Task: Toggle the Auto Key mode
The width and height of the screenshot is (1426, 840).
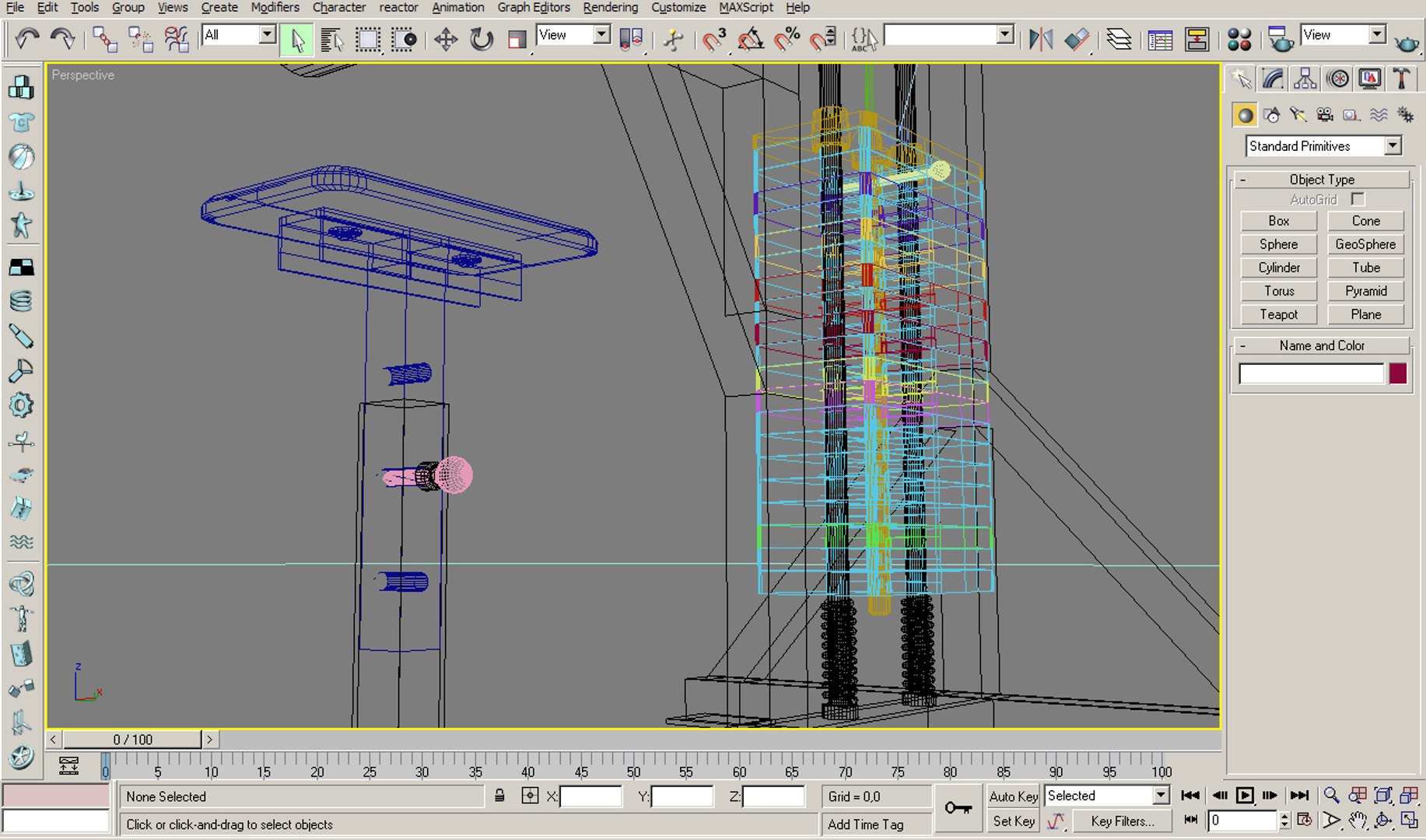Action: point(1013,796)
